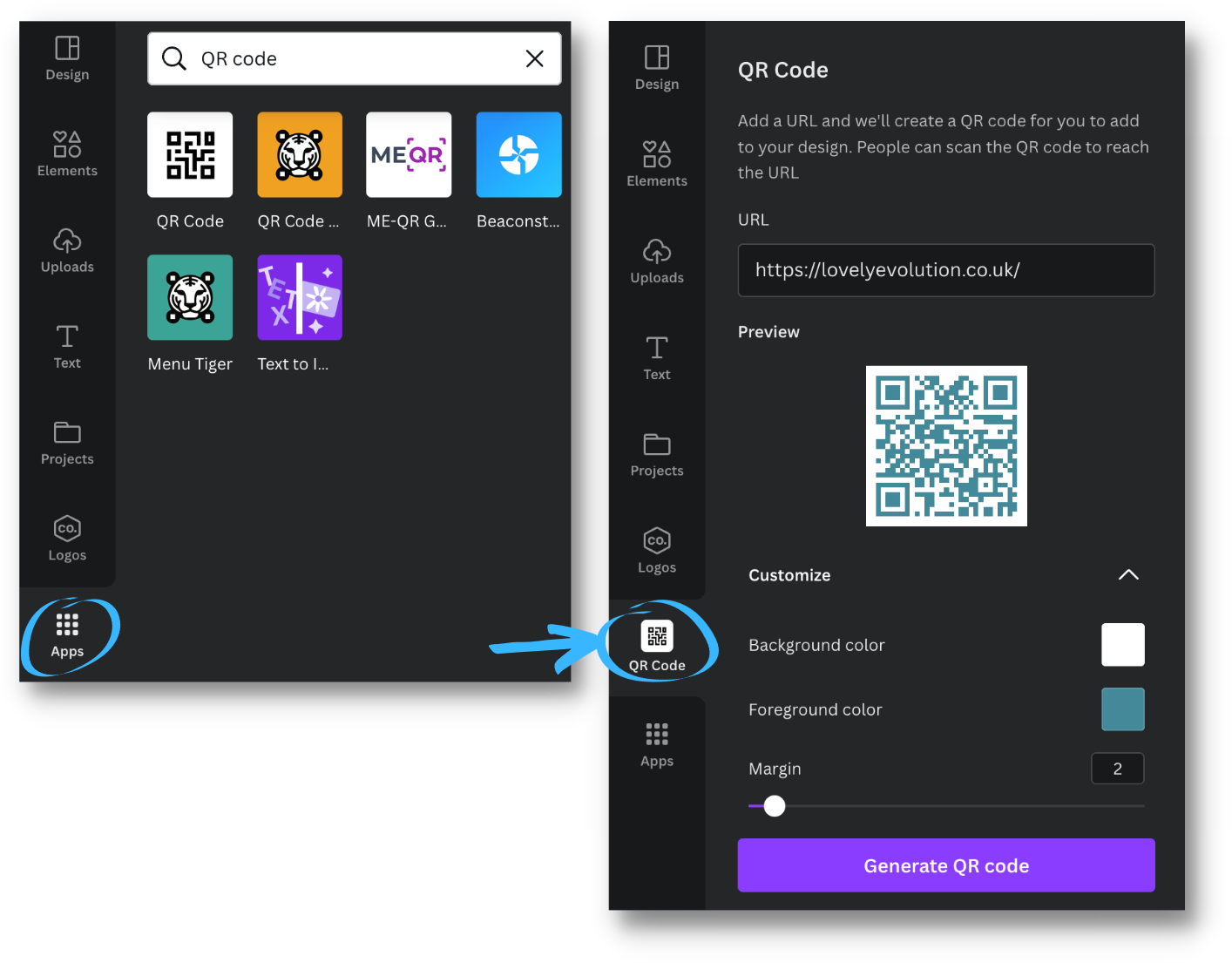This screenshot has height=963, width=1232.
Task: Open the Background color swatch
Action: (1122, 645)
